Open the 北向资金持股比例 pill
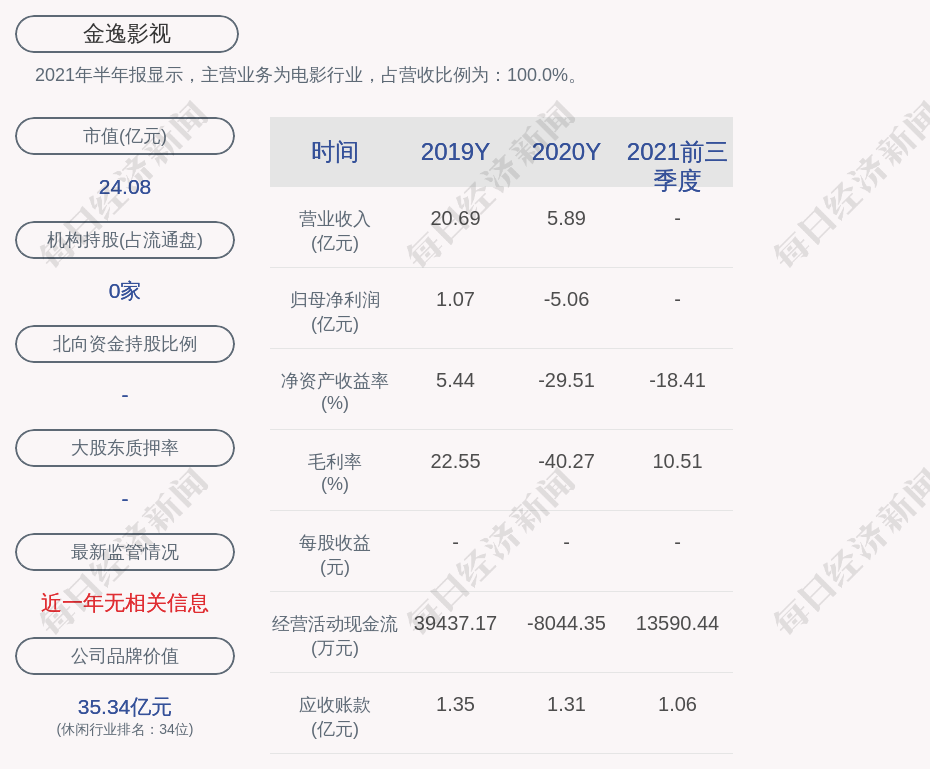Image resolution: width=930 pixels, height=769 pixels. coord(125,344)
